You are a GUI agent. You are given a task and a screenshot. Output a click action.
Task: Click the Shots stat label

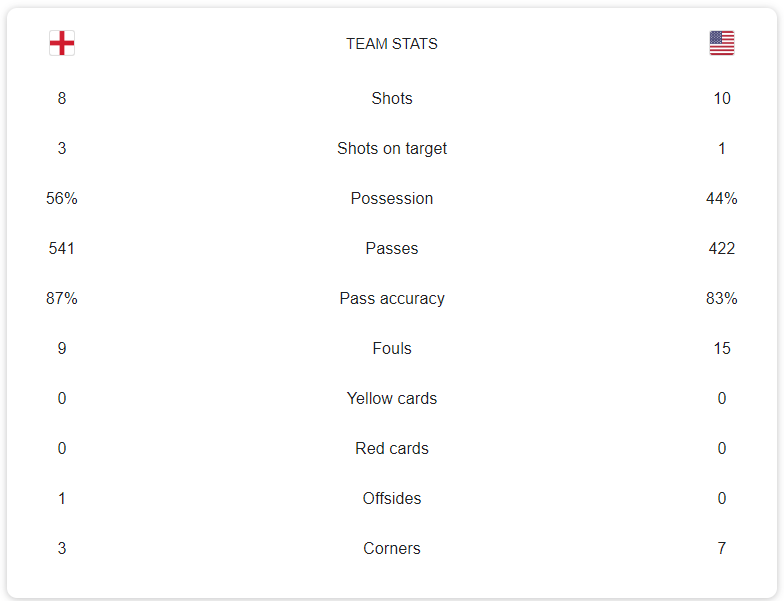392,98
